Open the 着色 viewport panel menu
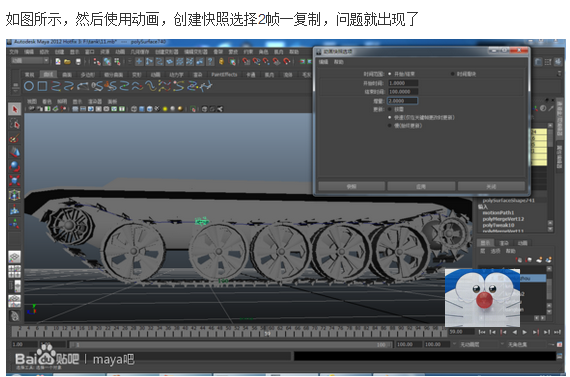Viewport: 570px width, 377px height. coord(47,101)
